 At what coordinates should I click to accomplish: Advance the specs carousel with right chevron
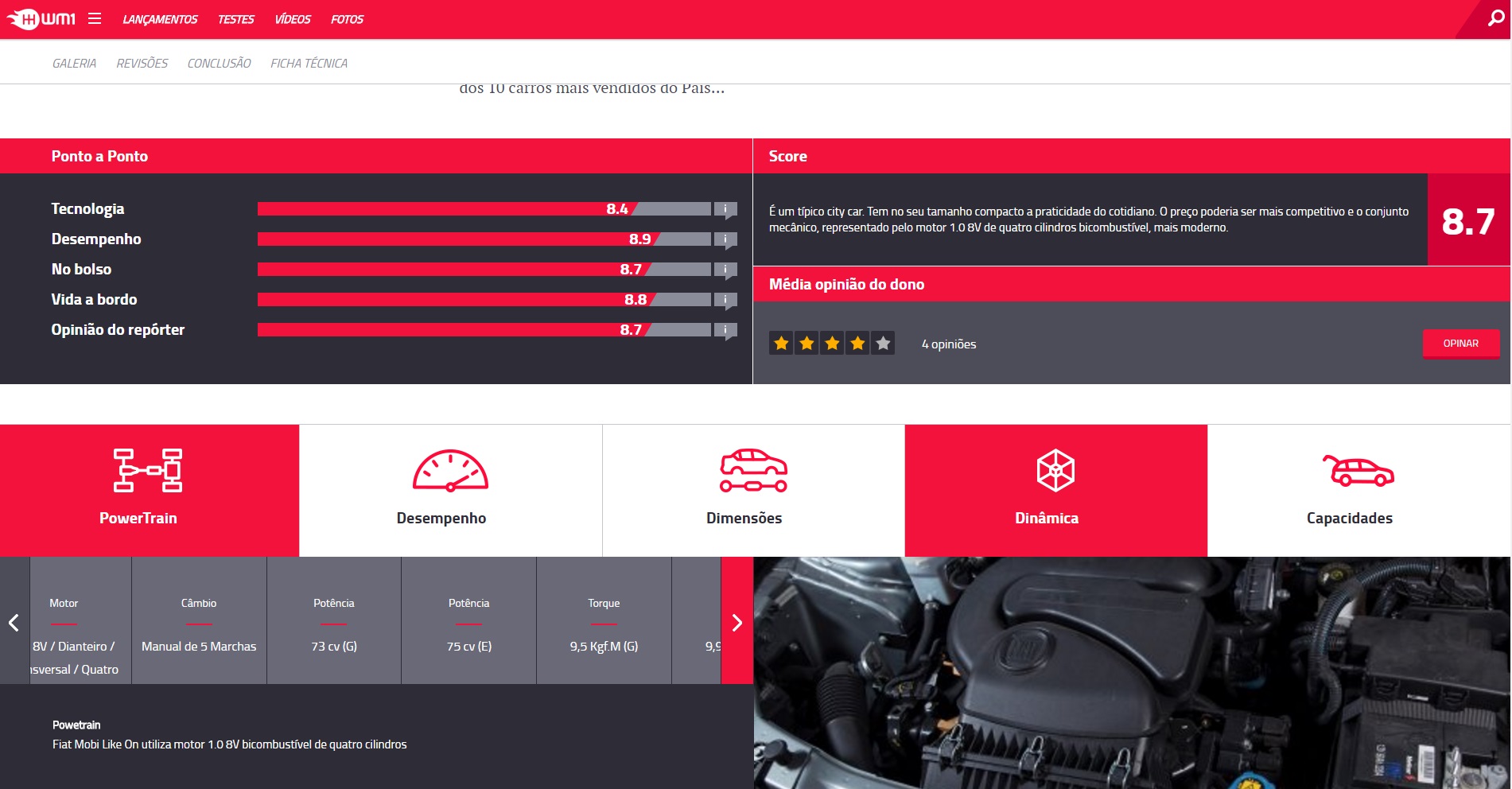736,623
